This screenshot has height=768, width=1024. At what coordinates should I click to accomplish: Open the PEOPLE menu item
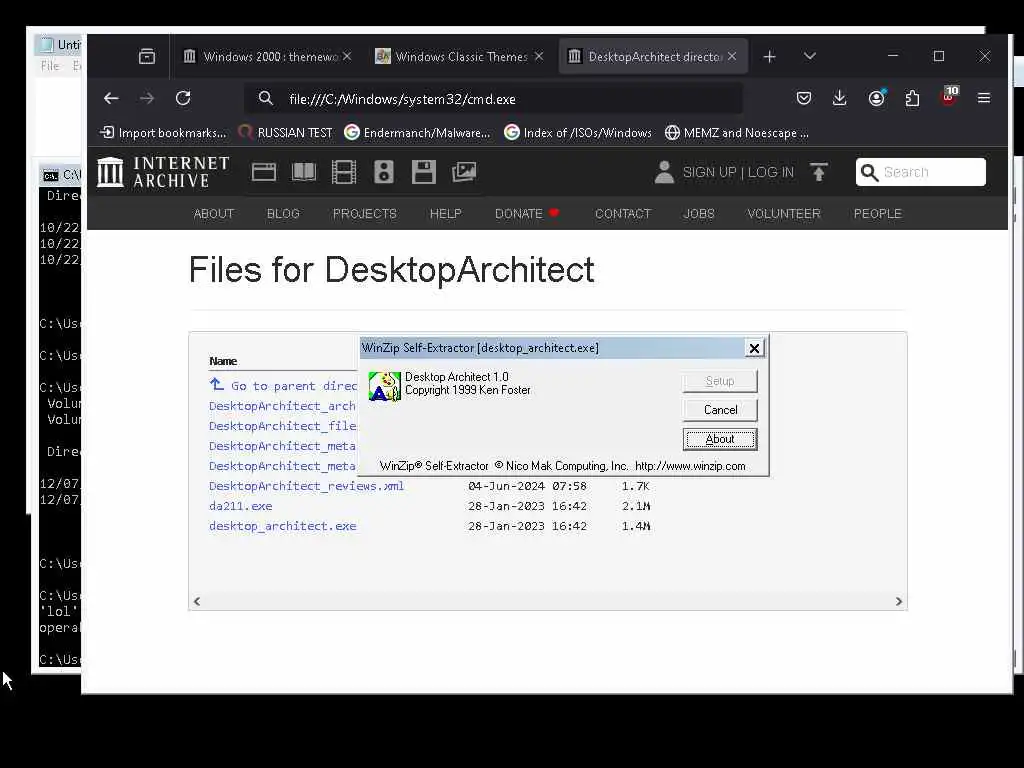877,214
